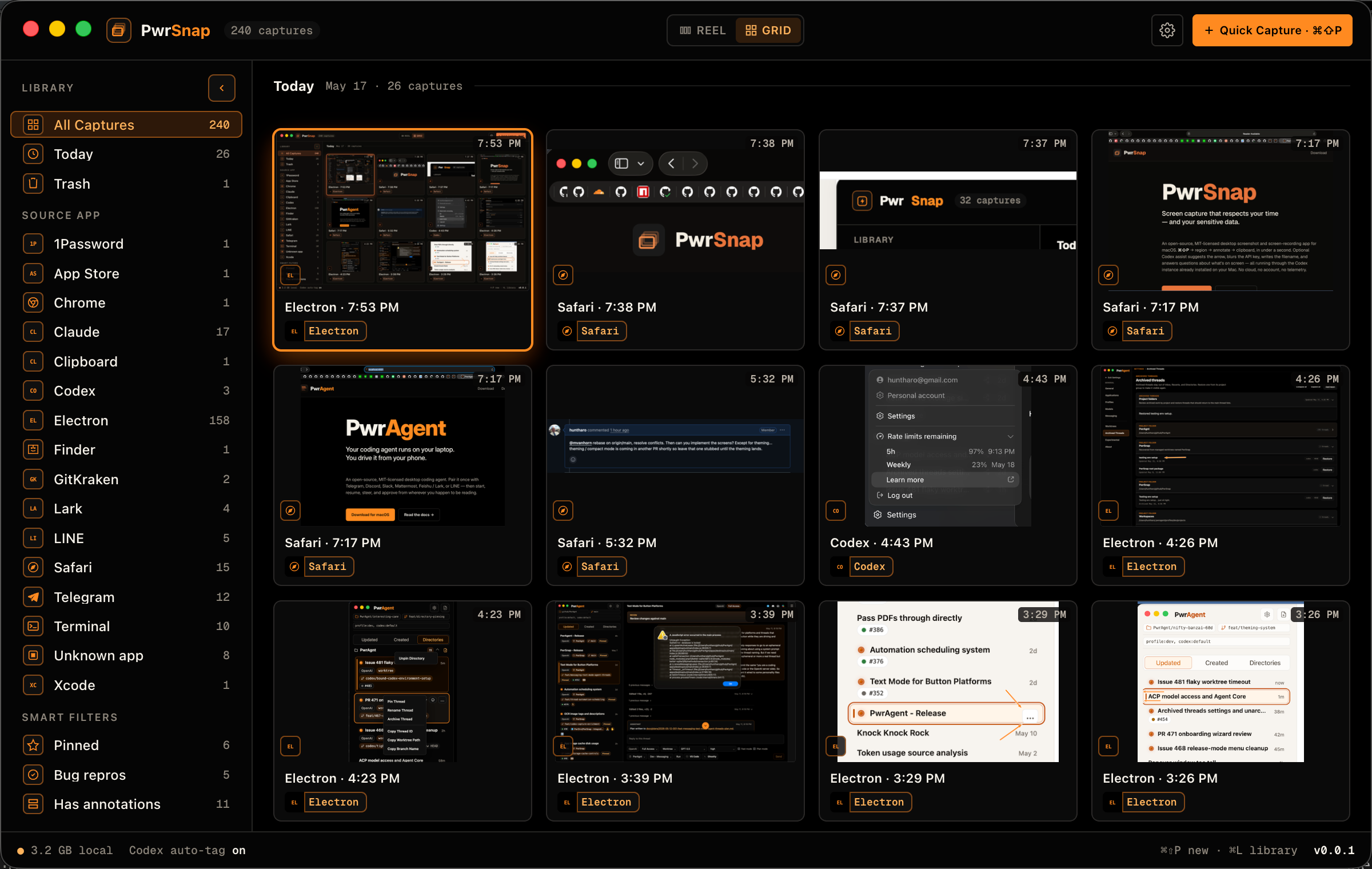Click the Finder source app icon
1372x869 pixels.
point(33,449)
